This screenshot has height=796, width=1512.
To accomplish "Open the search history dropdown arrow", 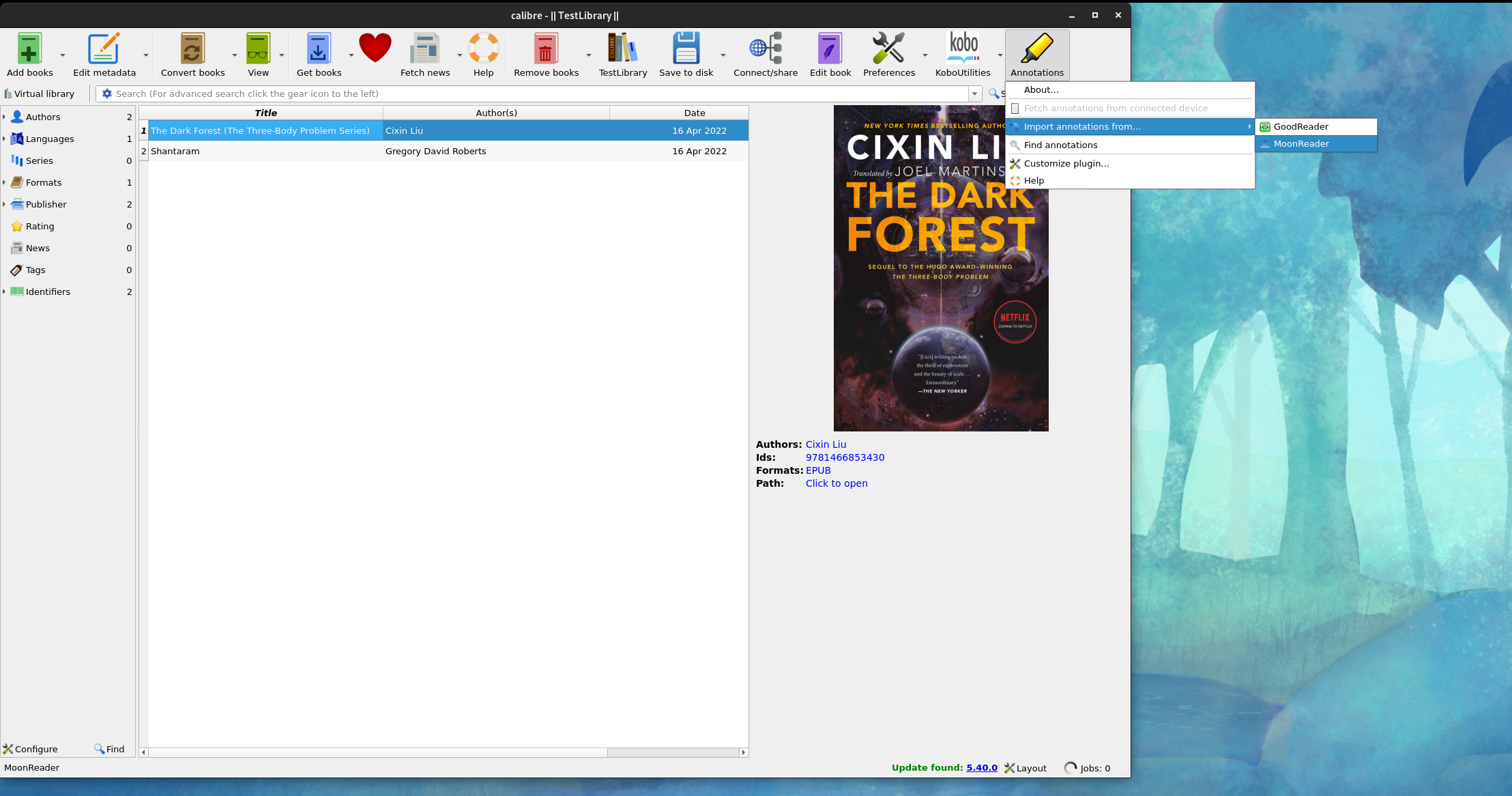I will 975,94.
